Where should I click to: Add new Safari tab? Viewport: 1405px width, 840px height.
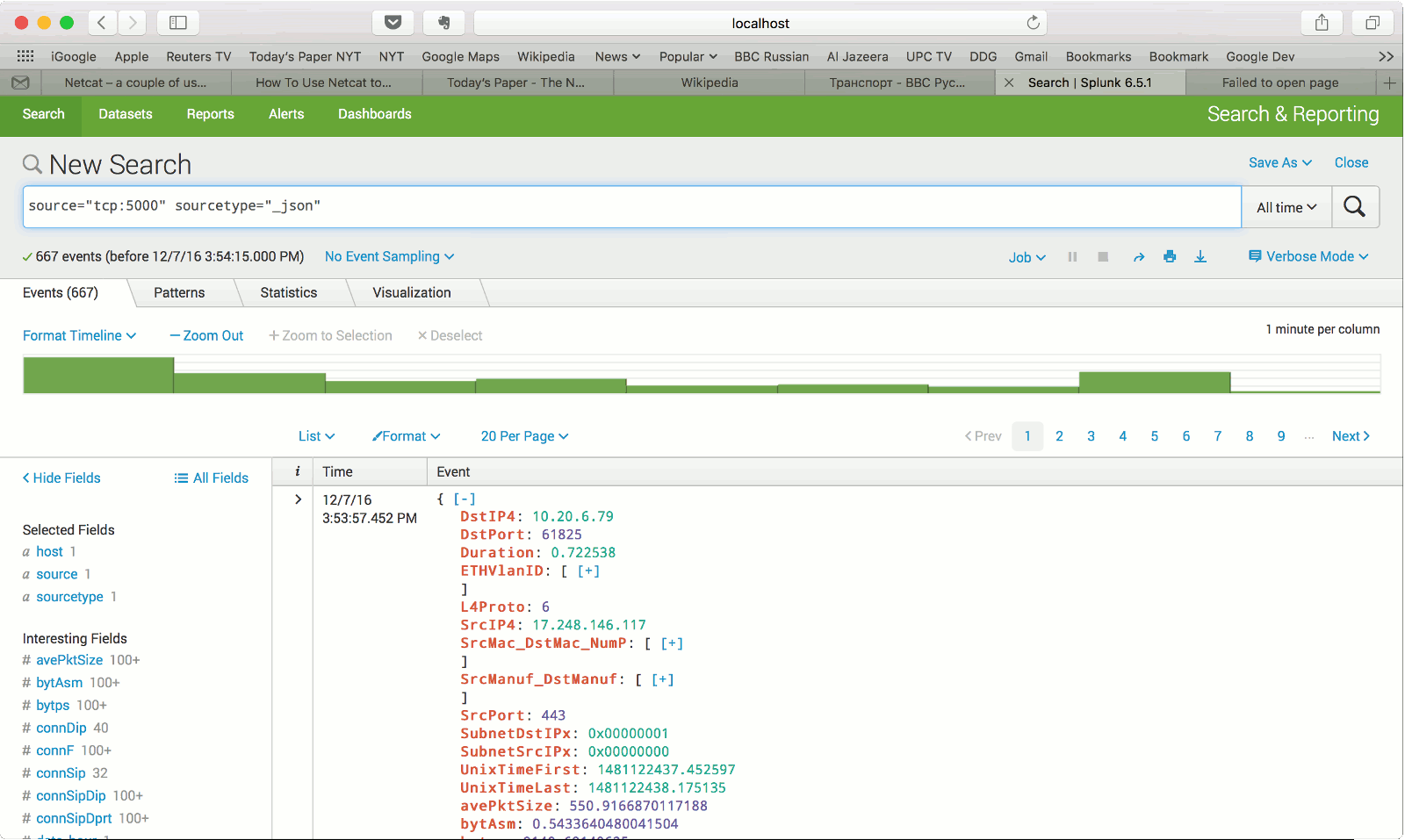coord(1389,83)
